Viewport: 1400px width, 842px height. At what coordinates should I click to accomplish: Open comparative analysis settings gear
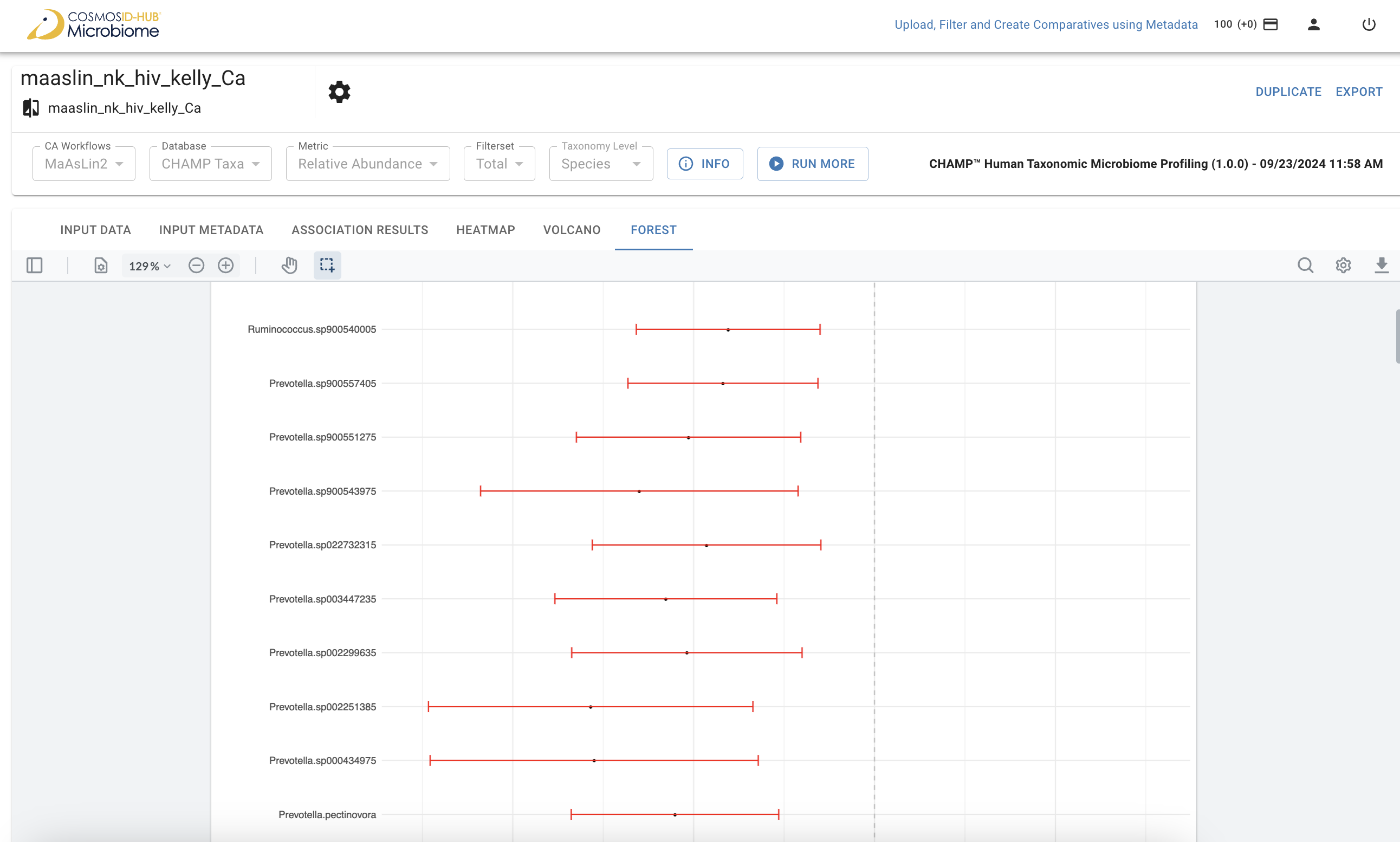tap(339, 92)
